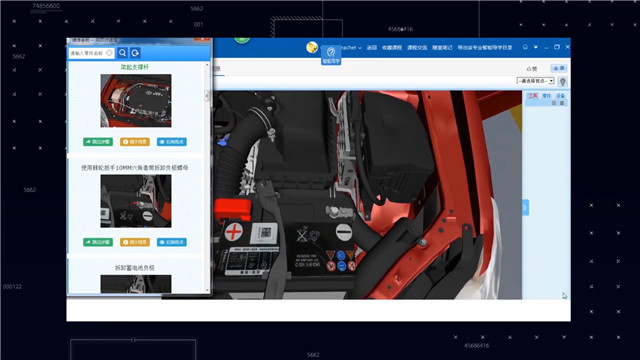Click green jump-to-step button under 架起支撑杆
This screenshot has width=640, height=360.
coord(98,142)
